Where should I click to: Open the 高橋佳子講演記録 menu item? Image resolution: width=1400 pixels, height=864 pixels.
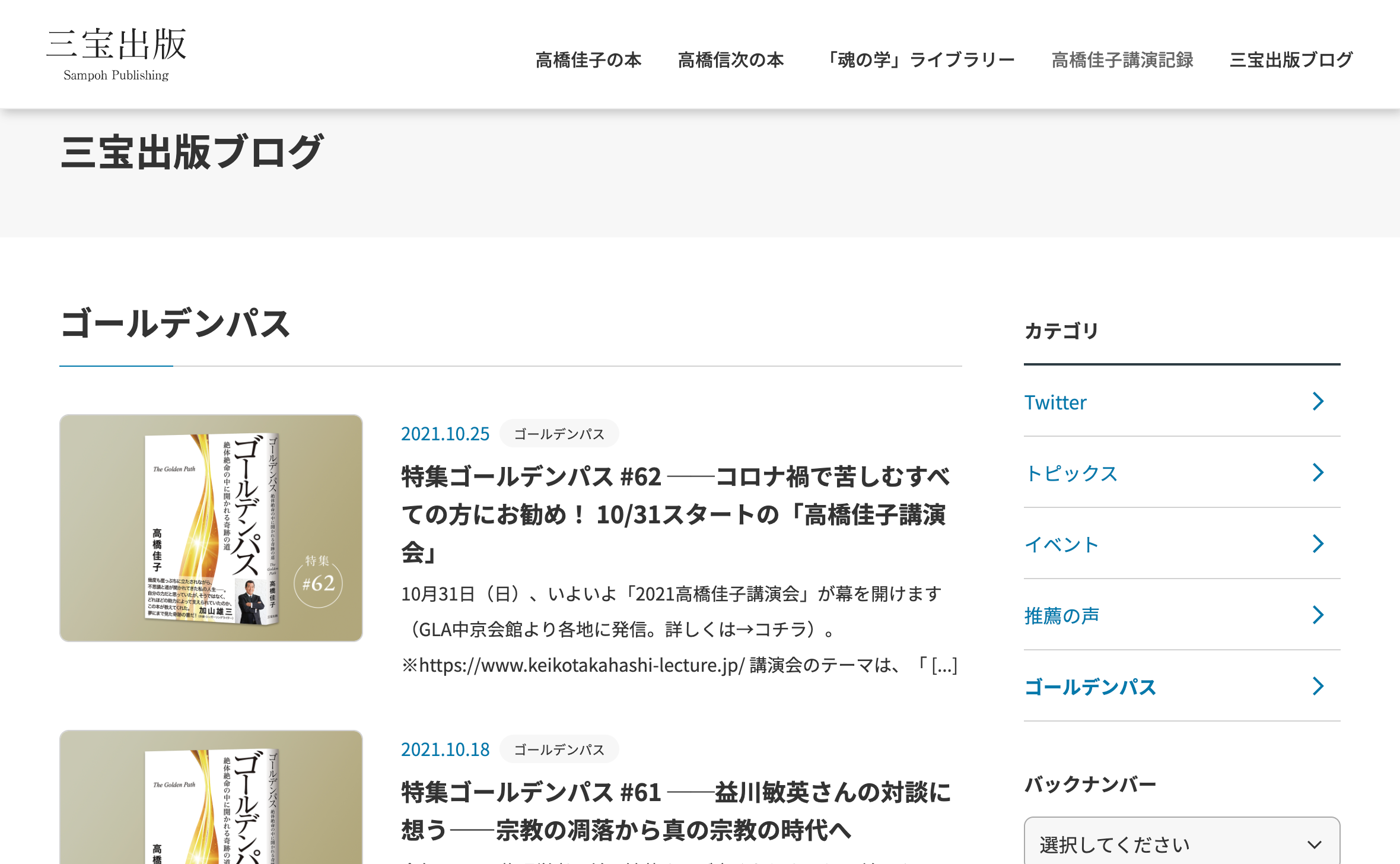pyautogui.click(x=1122, y=60)
